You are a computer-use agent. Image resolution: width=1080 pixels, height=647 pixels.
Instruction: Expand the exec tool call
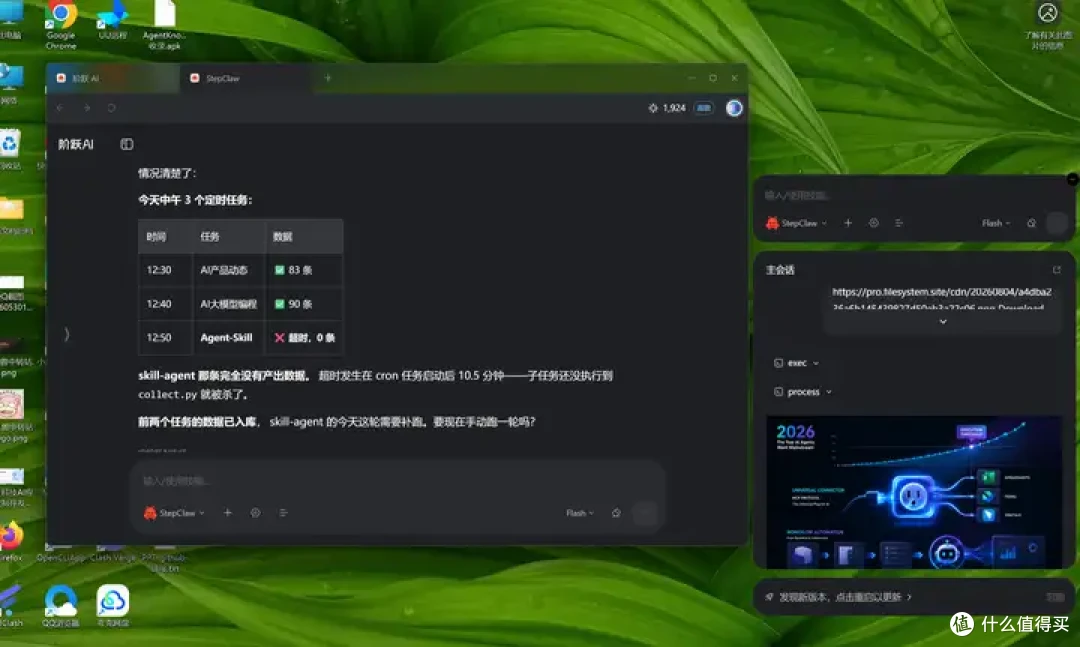click(x=797, y=363)
